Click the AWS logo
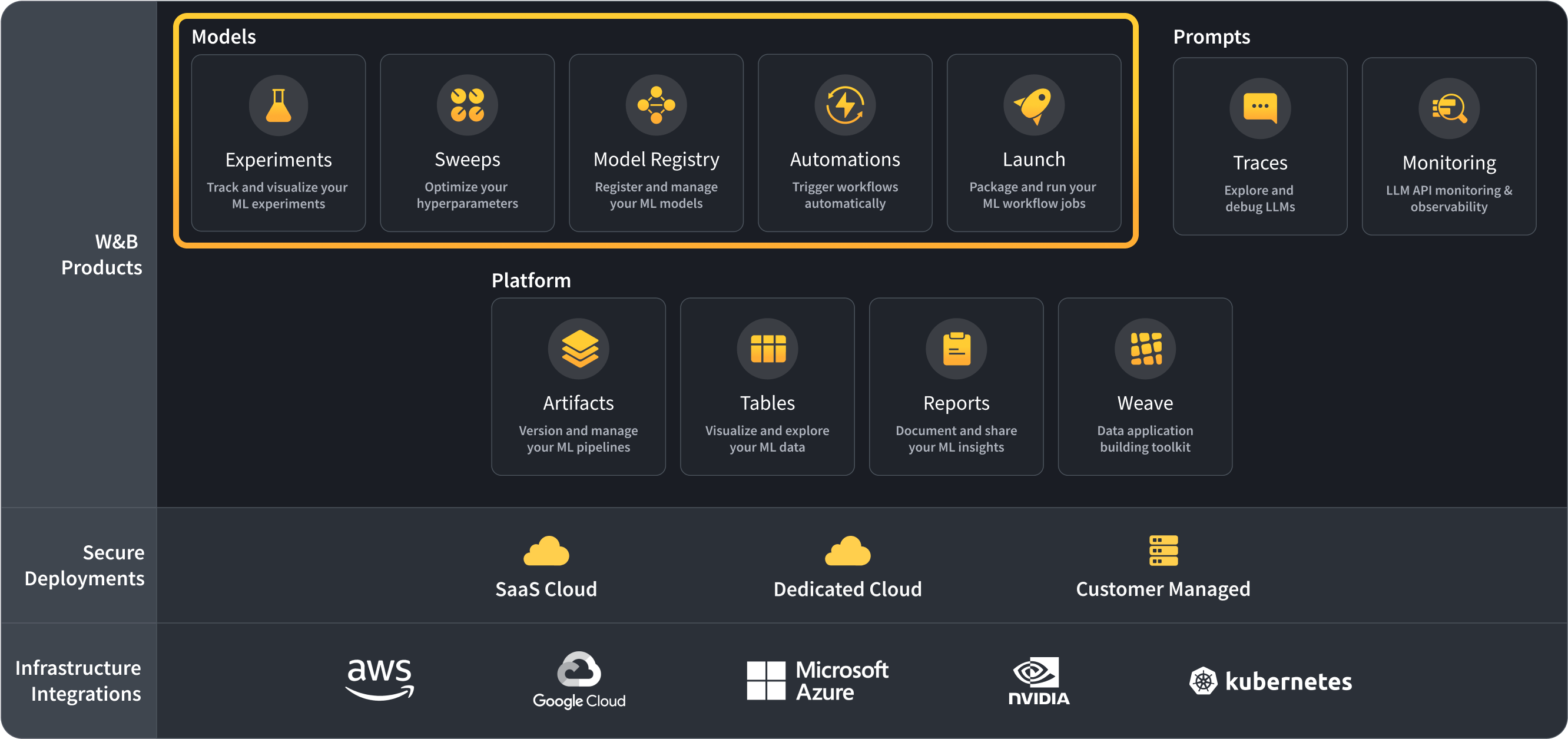The height and width of the screenshot is (739, 1568). [x=379, y=680]
